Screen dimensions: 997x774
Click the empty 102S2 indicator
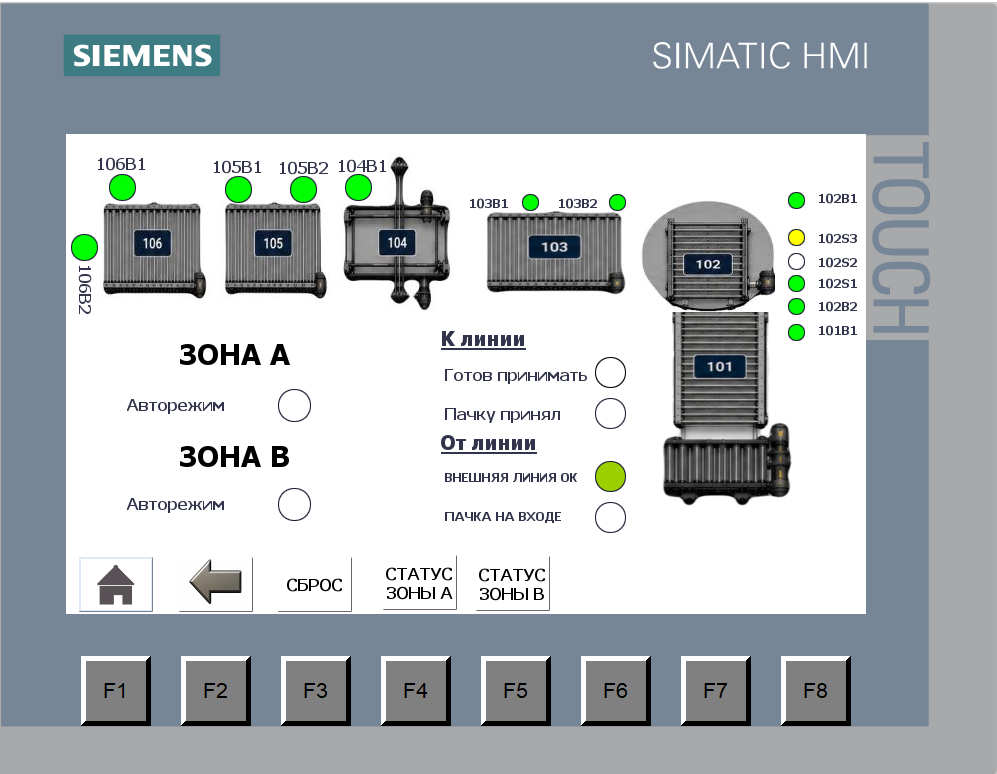click(796, 261)
